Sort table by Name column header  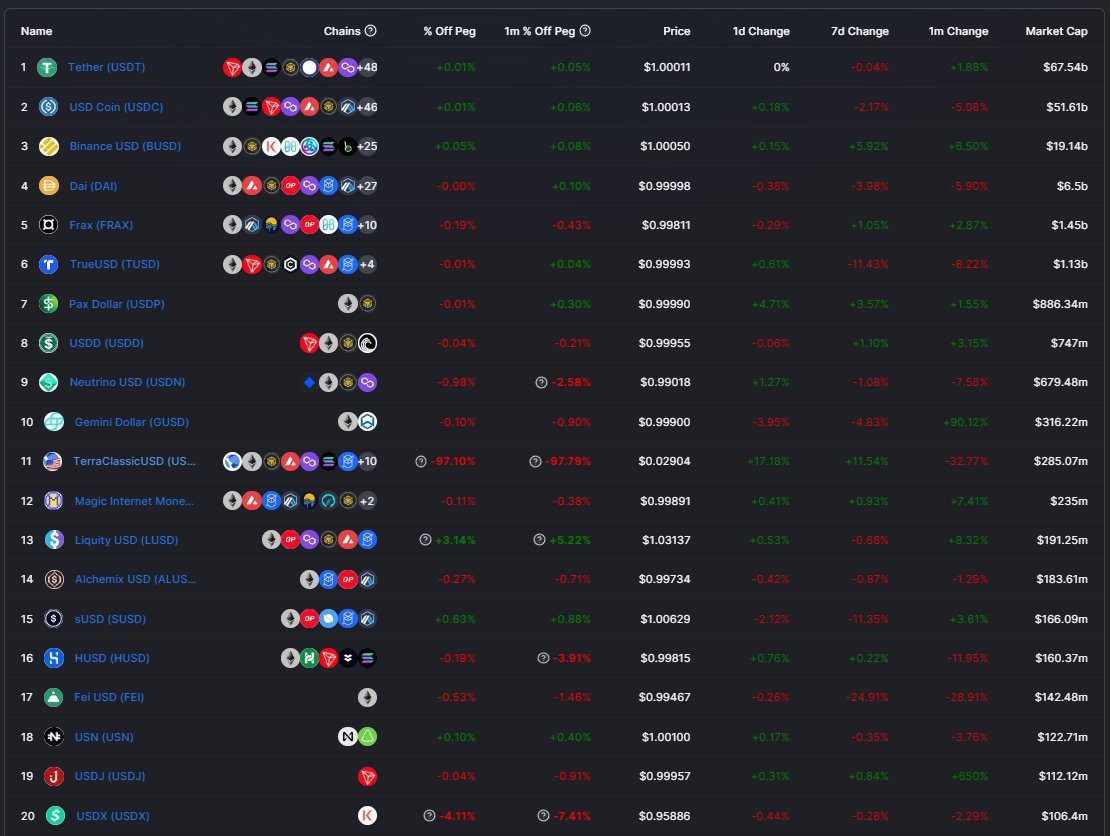[x=36, y=31]
